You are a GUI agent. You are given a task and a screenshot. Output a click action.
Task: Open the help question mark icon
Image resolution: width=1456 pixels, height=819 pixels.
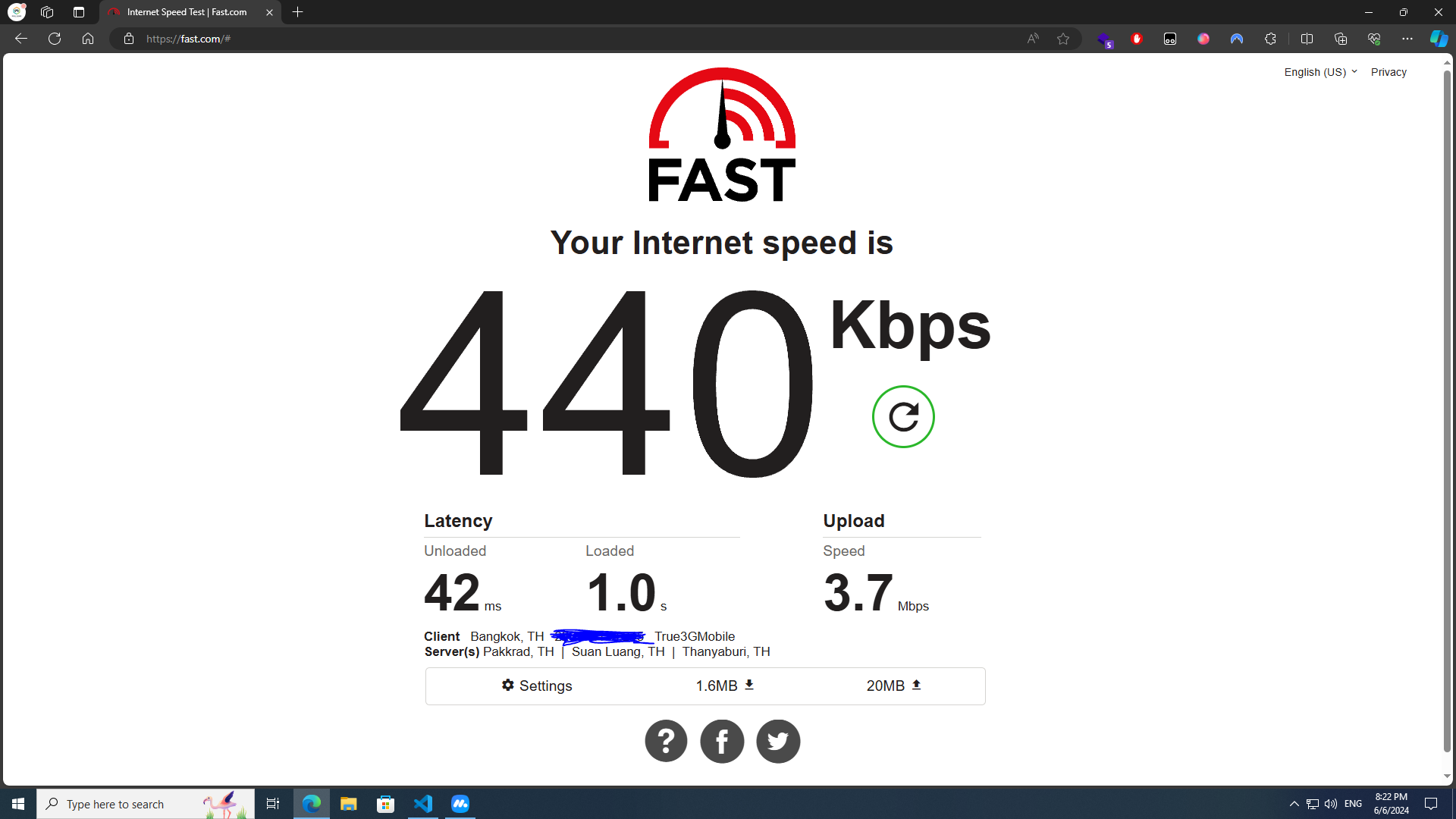coord(666,741)
